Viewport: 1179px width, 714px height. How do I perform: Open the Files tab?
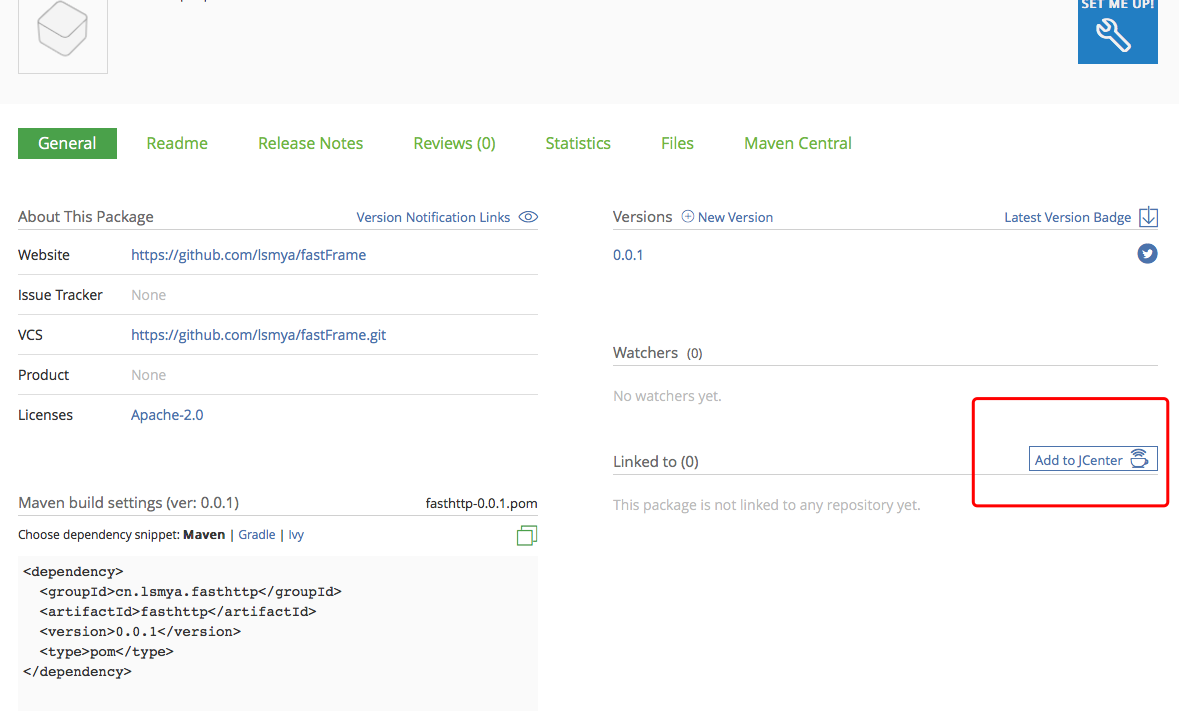(x=677, y=143)
